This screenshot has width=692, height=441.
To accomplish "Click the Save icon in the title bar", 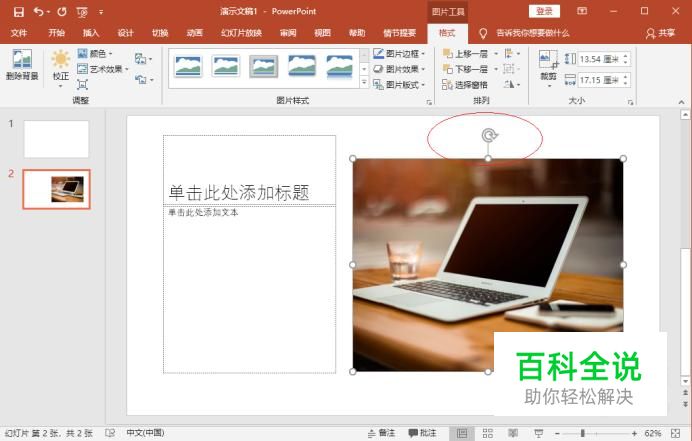I will click(19, 12).
